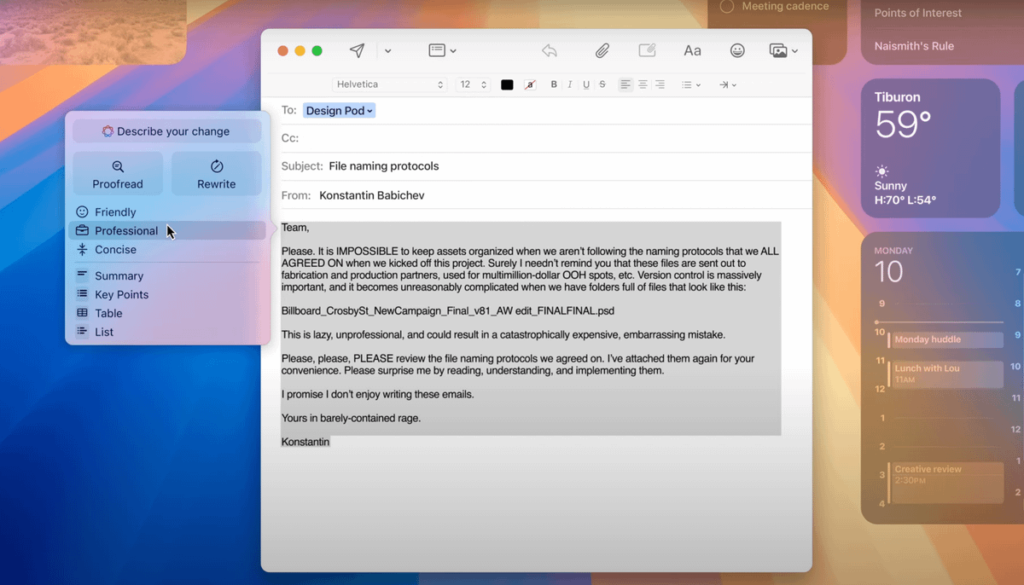The width and height of the screenshot is (1024, 585).
Task: Click the Proofread magnifier button
Action: pos(118,174)
